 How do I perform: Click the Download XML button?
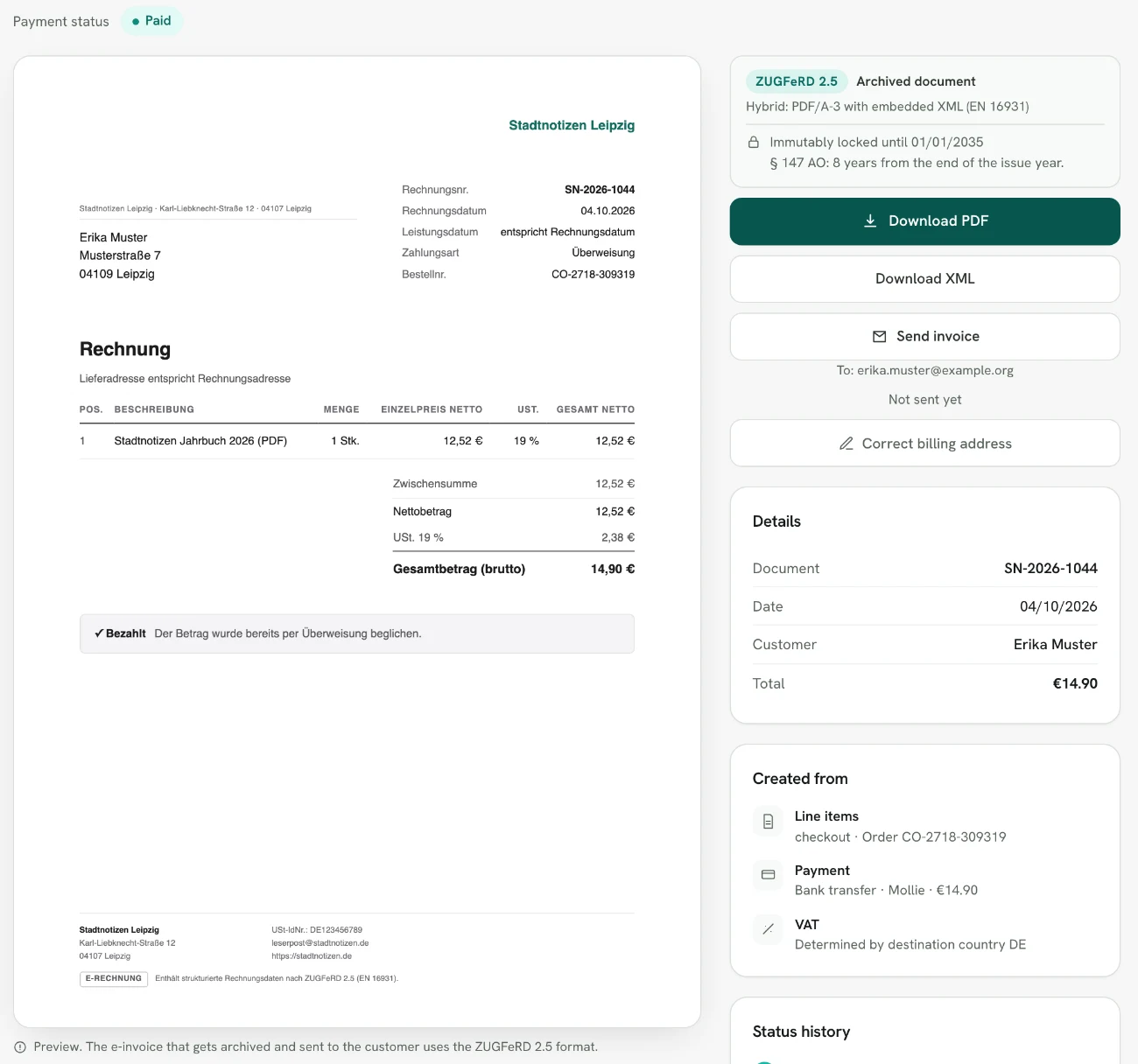click(924, 279)
